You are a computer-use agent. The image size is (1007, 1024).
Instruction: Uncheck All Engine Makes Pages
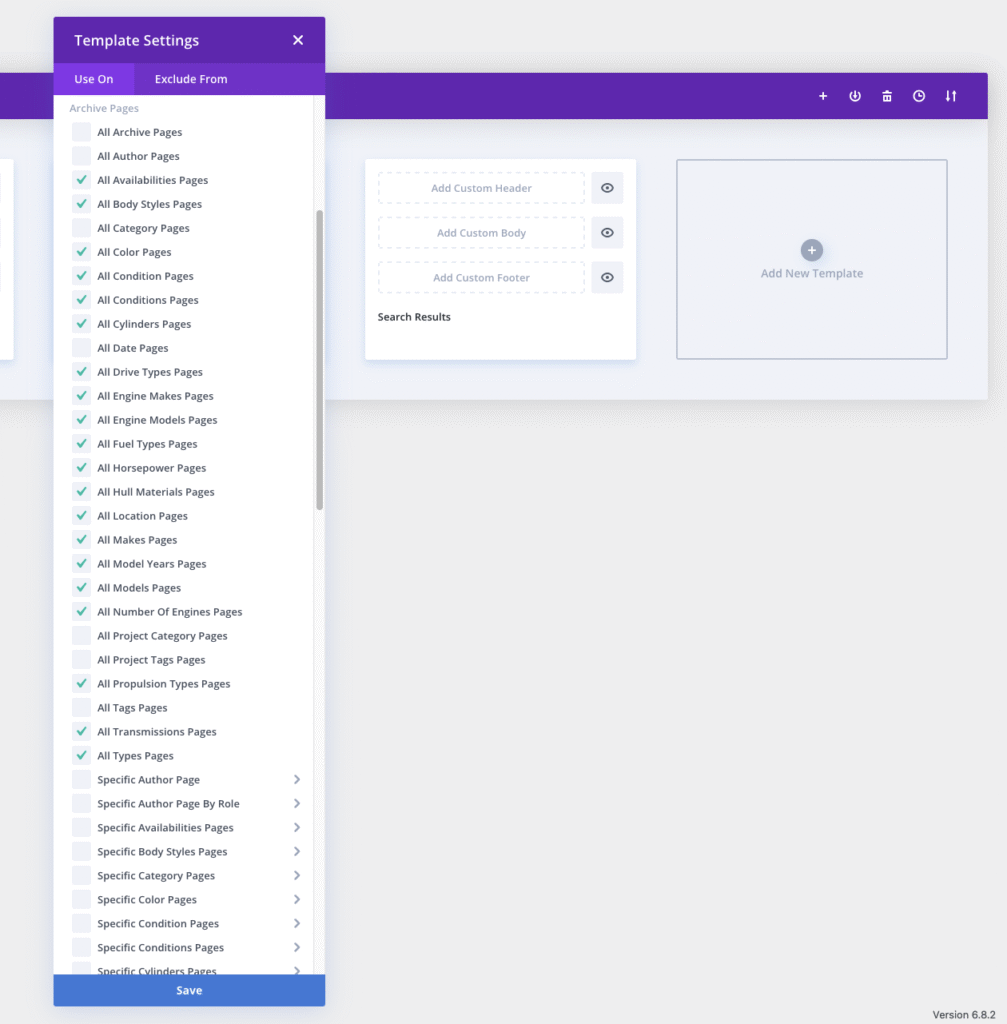point(82,396)
